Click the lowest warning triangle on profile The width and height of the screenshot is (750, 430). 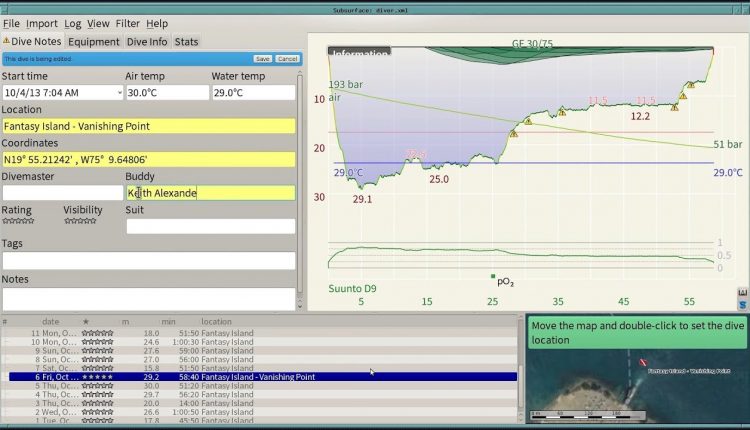pos(513,134)
